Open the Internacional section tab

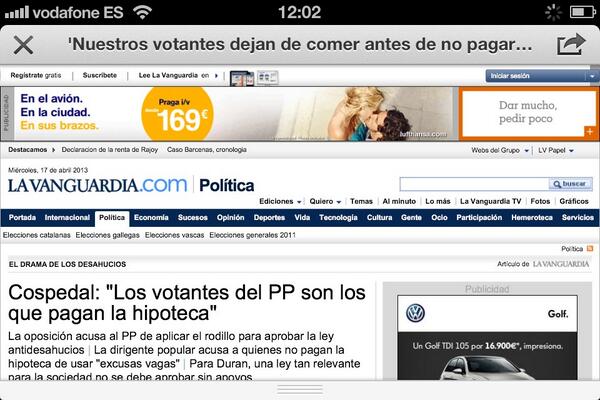67,217
